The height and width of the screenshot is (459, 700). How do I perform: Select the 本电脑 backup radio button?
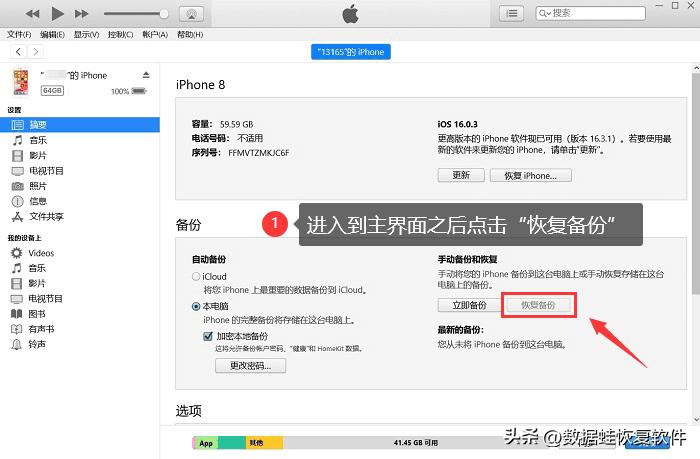point(196,306)
